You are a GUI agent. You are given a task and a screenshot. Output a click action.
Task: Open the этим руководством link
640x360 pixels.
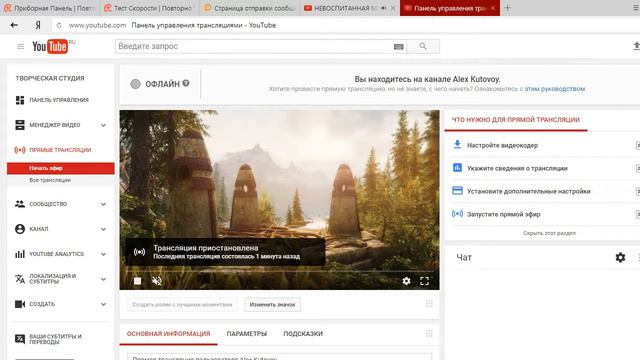pos(555,89)
